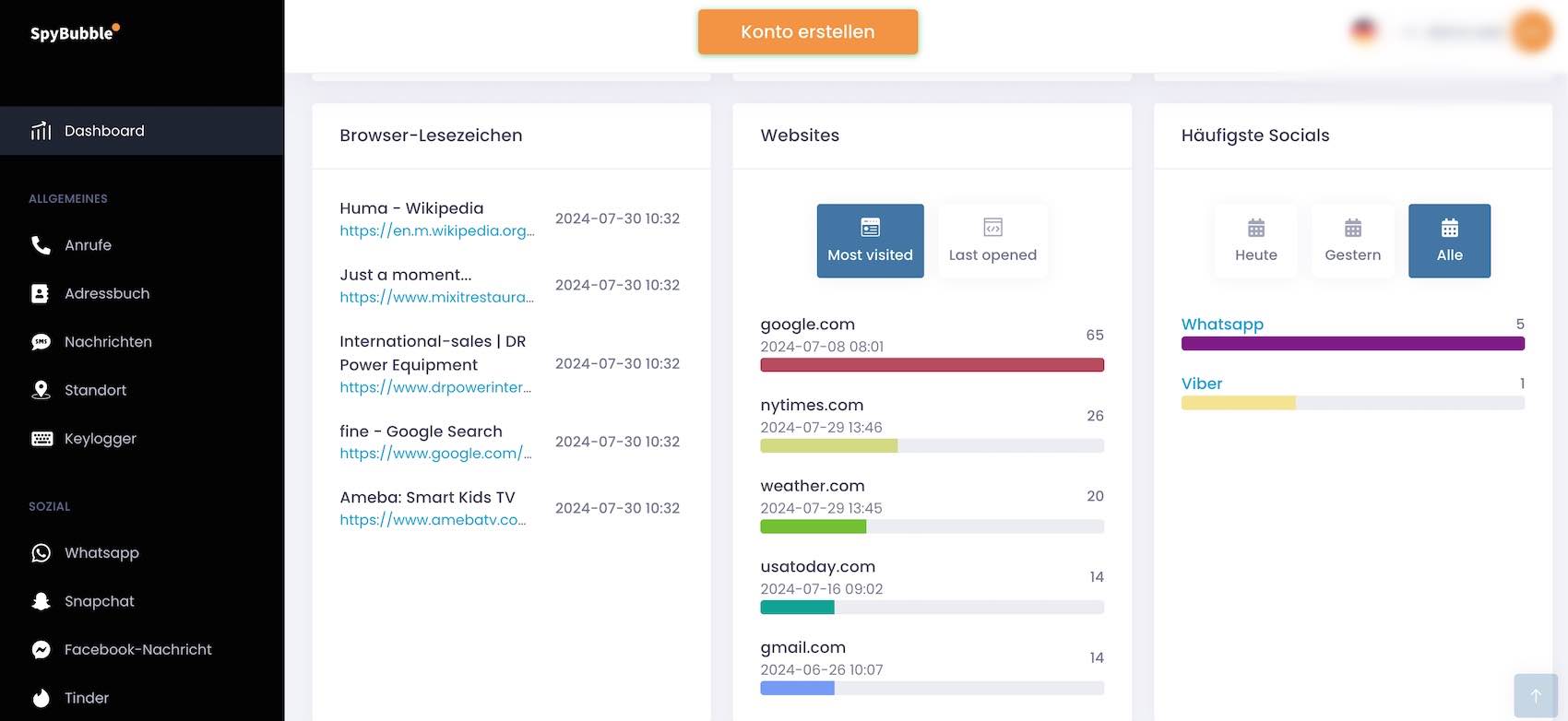Open the Keylogger page
The width and height of the screenshot is (1568, 721).
(142, 439)
